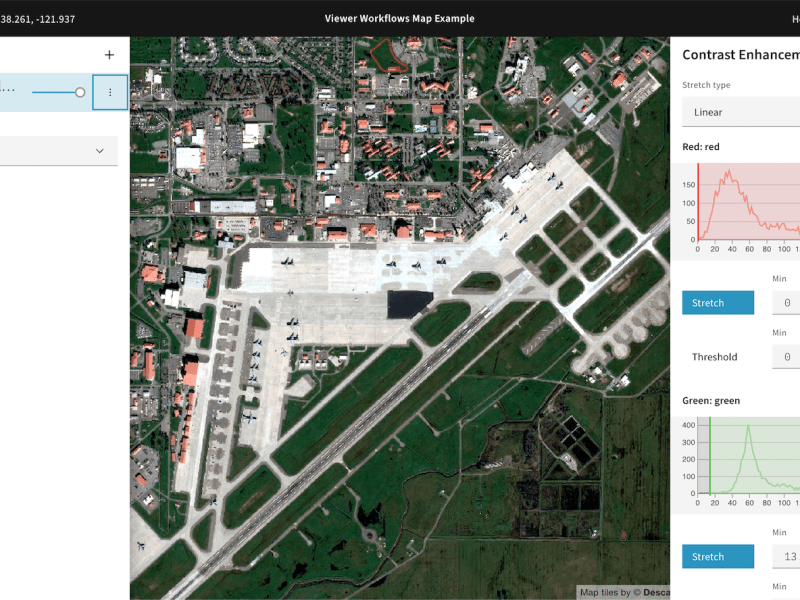Click the plus icon to add a layer
This screenshot has width=800, height=600.
pyautogui.click(x=109, y=55)
